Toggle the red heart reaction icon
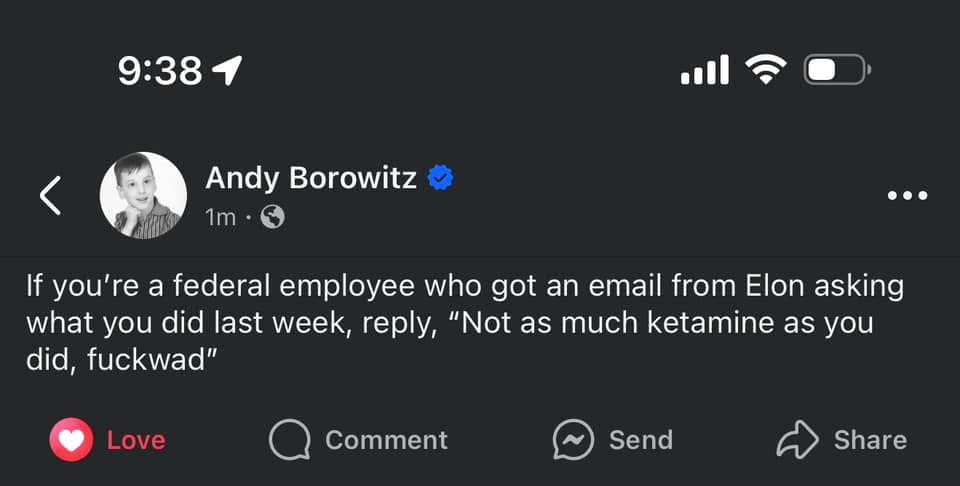 (72, 440)
